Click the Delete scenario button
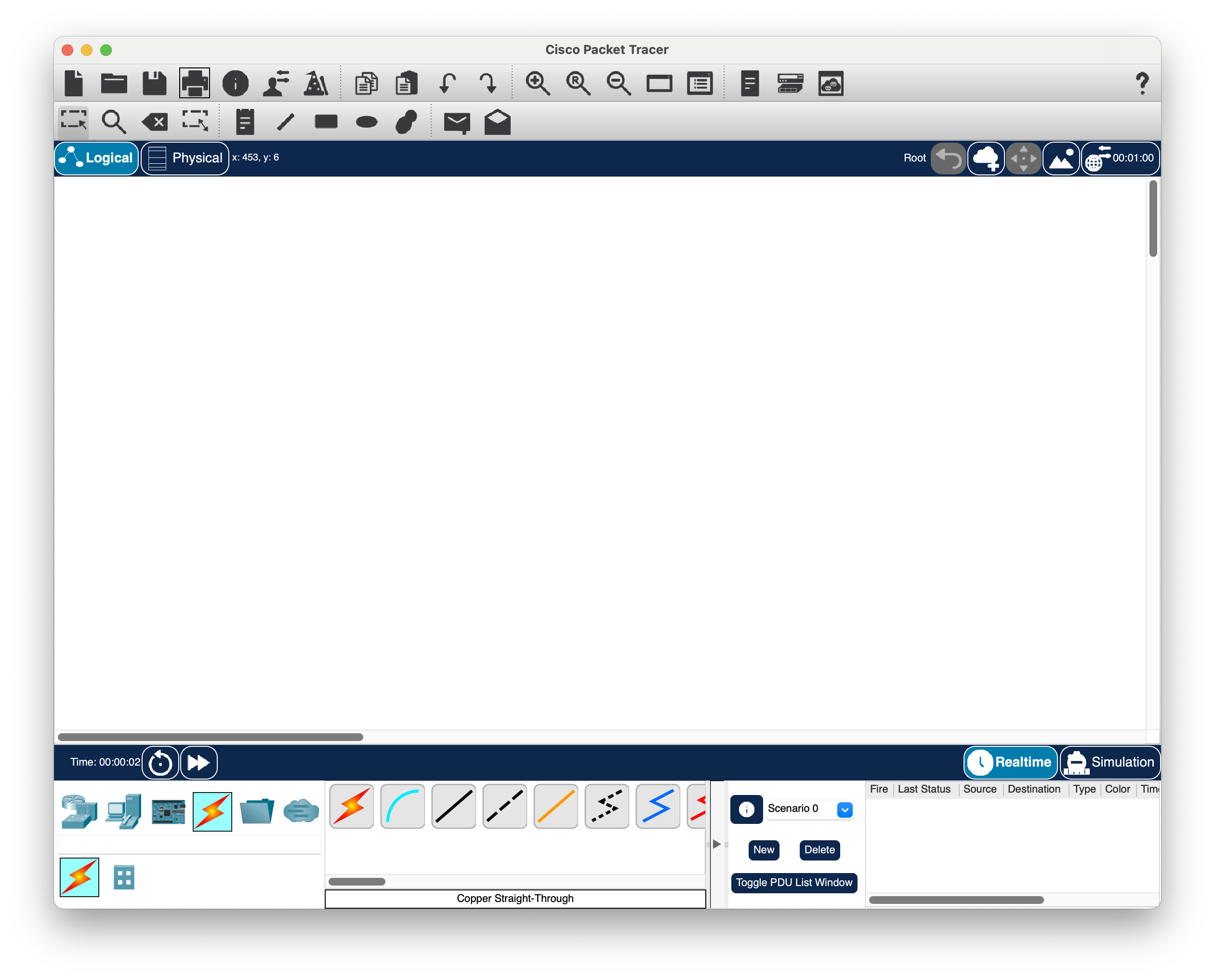Image resolution: width=1215 pixels, height=980 pixels. coord(819,850)
